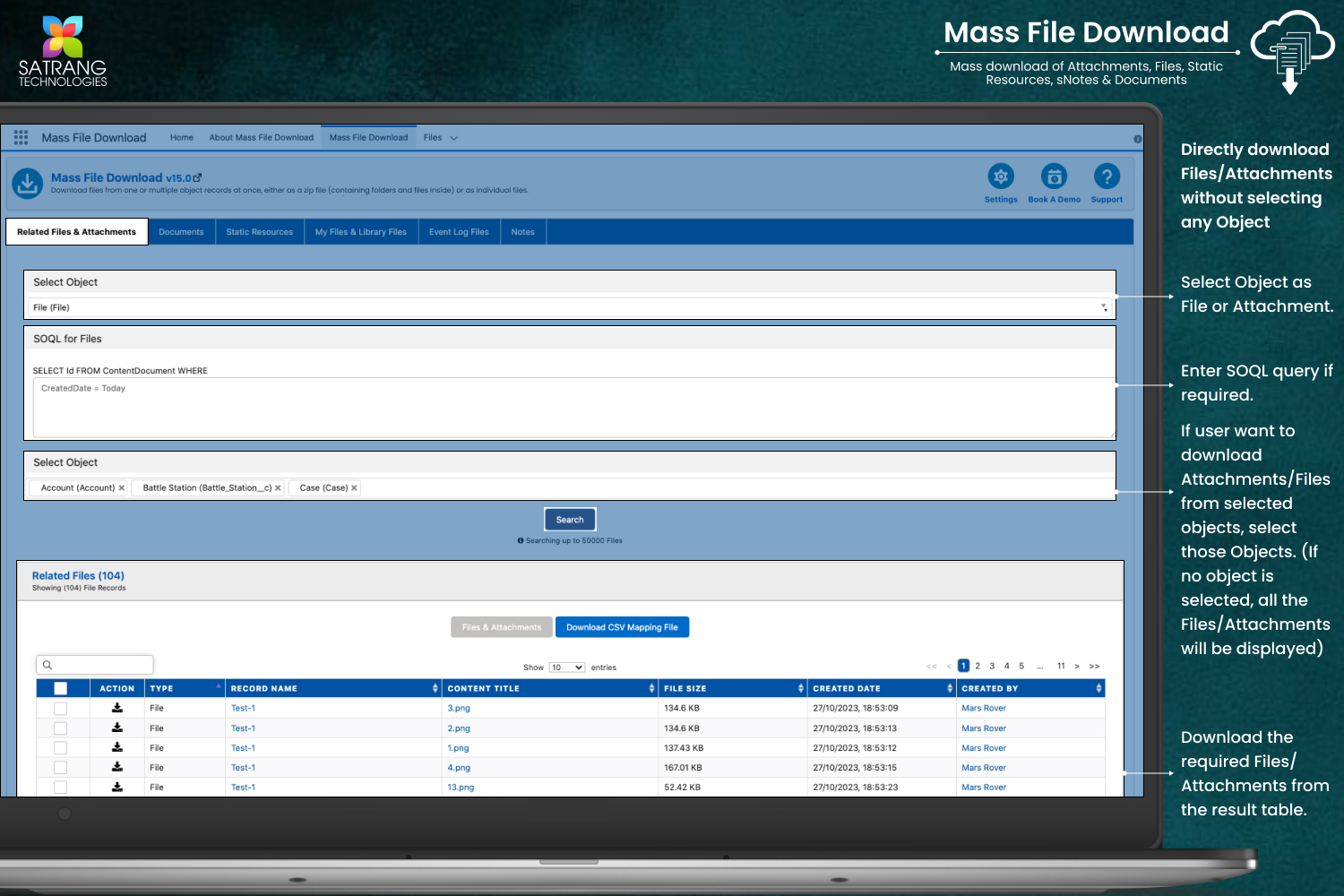This screenshot has width=1344, height=896.
Task: Click the Search button
Action: point(570,520)
